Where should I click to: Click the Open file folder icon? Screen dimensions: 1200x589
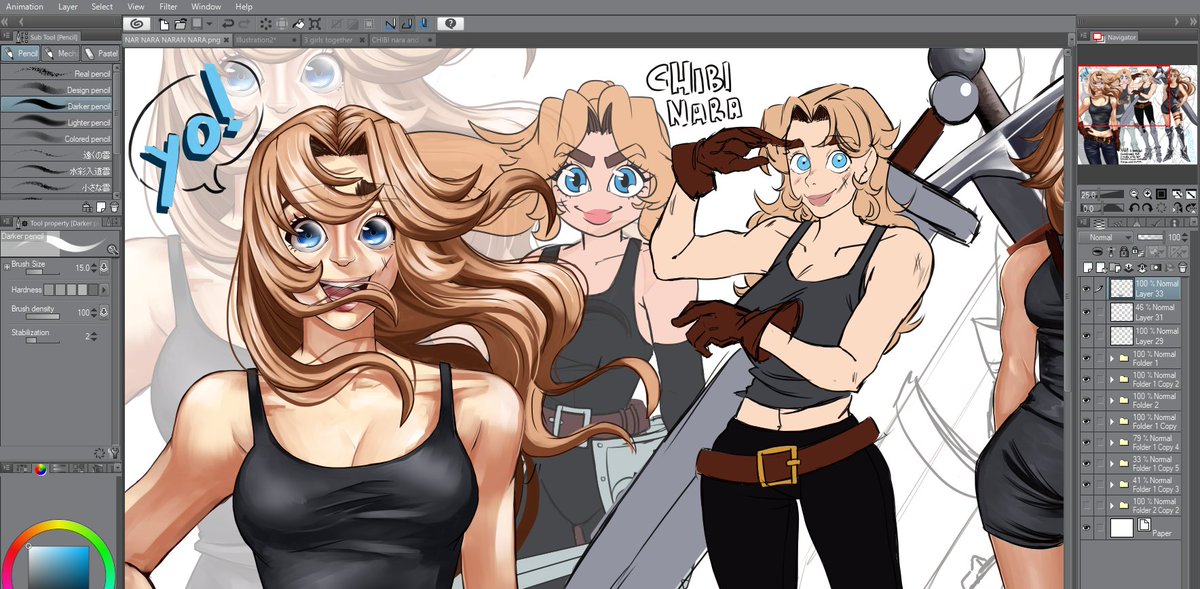tap(180, 24)
